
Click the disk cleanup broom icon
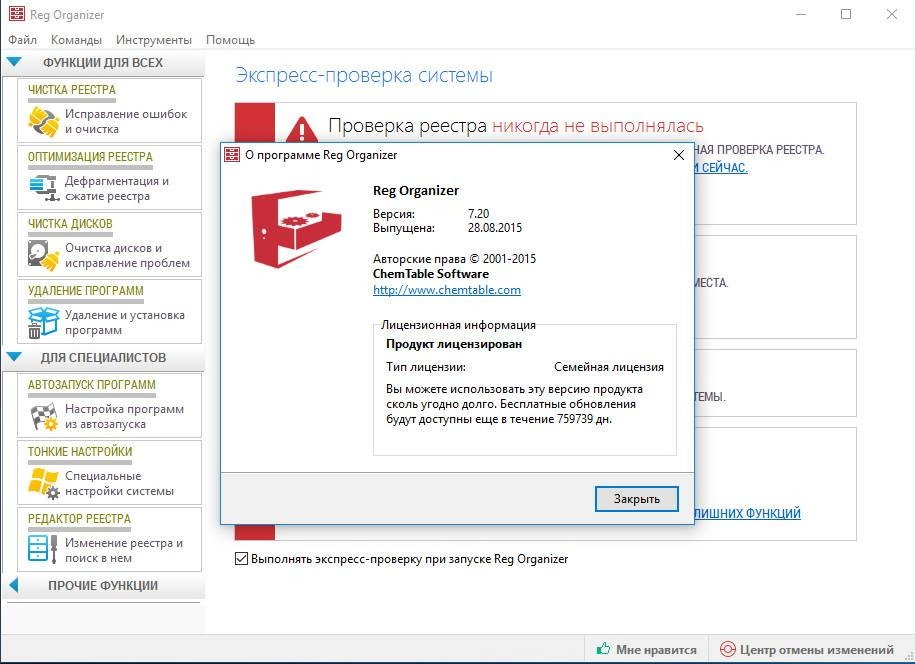tap(43, 256)
